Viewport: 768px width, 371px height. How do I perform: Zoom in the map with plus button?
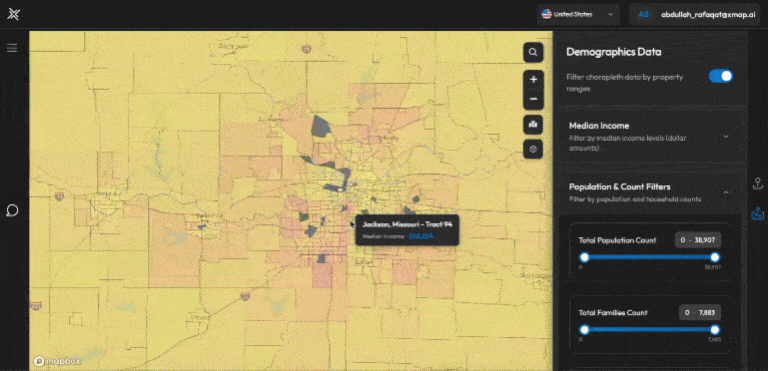tap(533, 79)
